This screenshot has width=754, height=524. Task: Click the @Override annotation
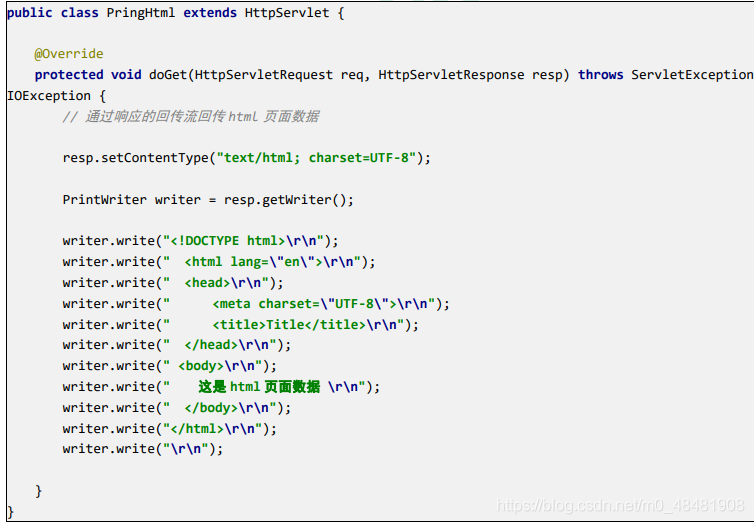[x=69, y=54]
